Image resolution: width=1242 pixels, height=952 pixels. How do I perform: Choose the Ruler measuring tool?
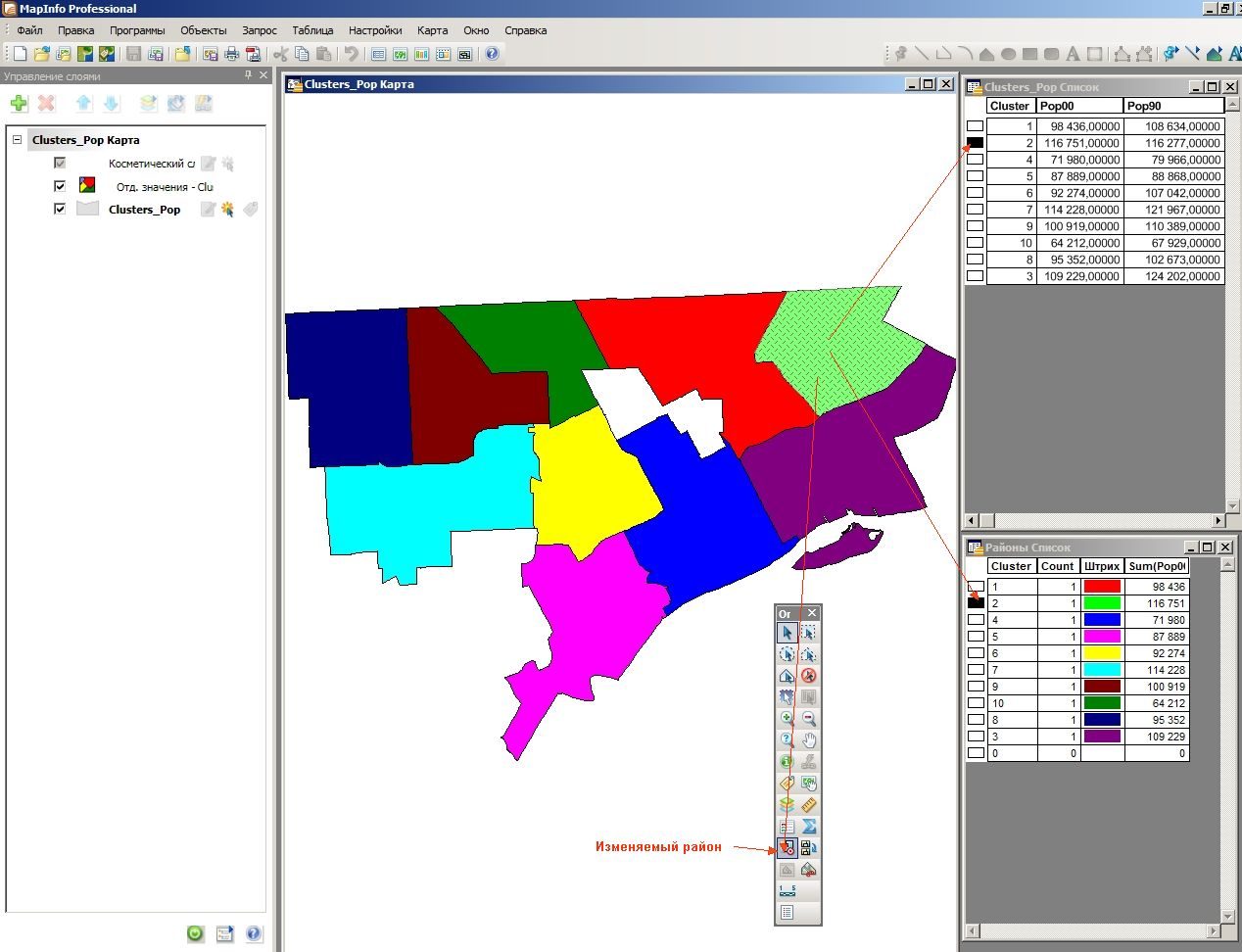808,805
